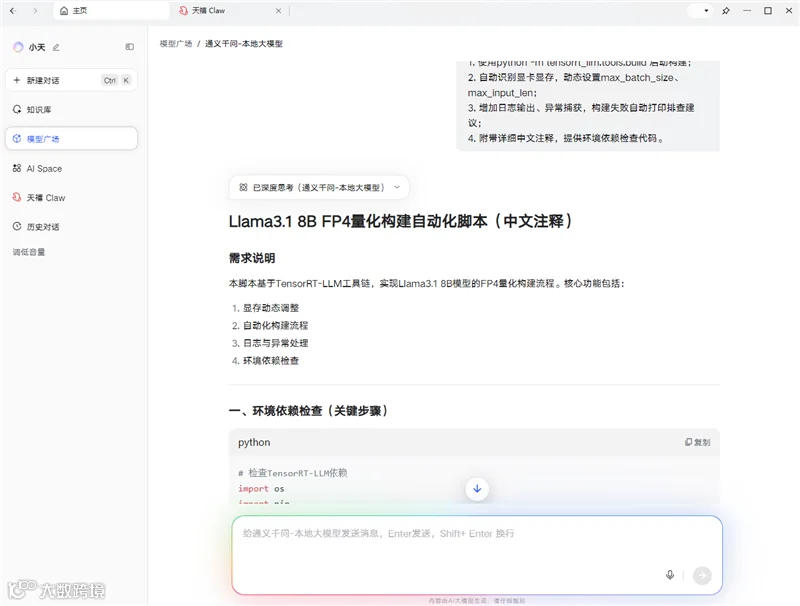The image size is (800, 606).
Task: Pin the window with the pin icon
Action: coord(726,11)
